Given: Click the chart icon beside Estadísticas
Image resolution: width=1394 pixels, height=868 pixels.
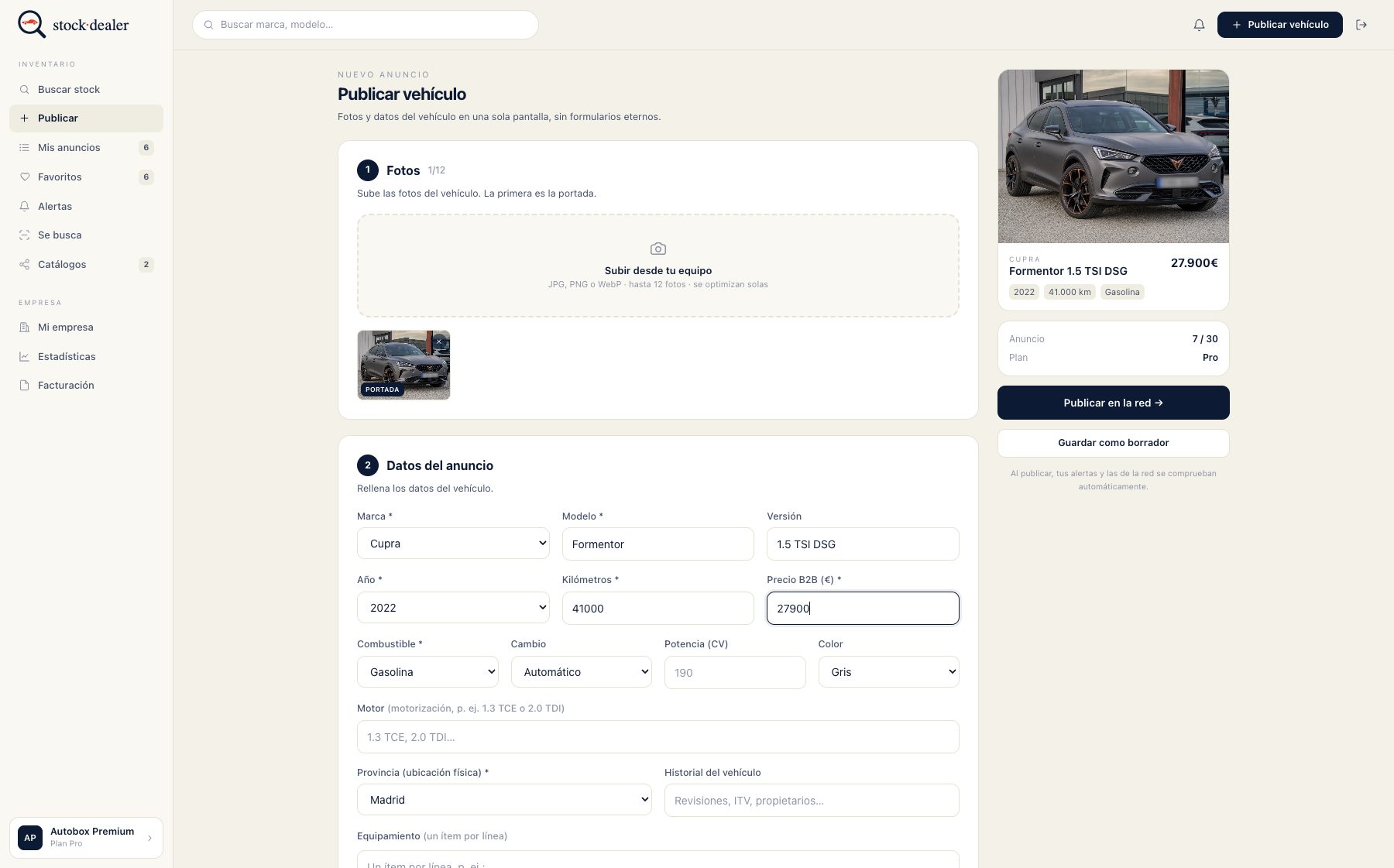Looking at the screenshot, I should [x=25, y=357].
